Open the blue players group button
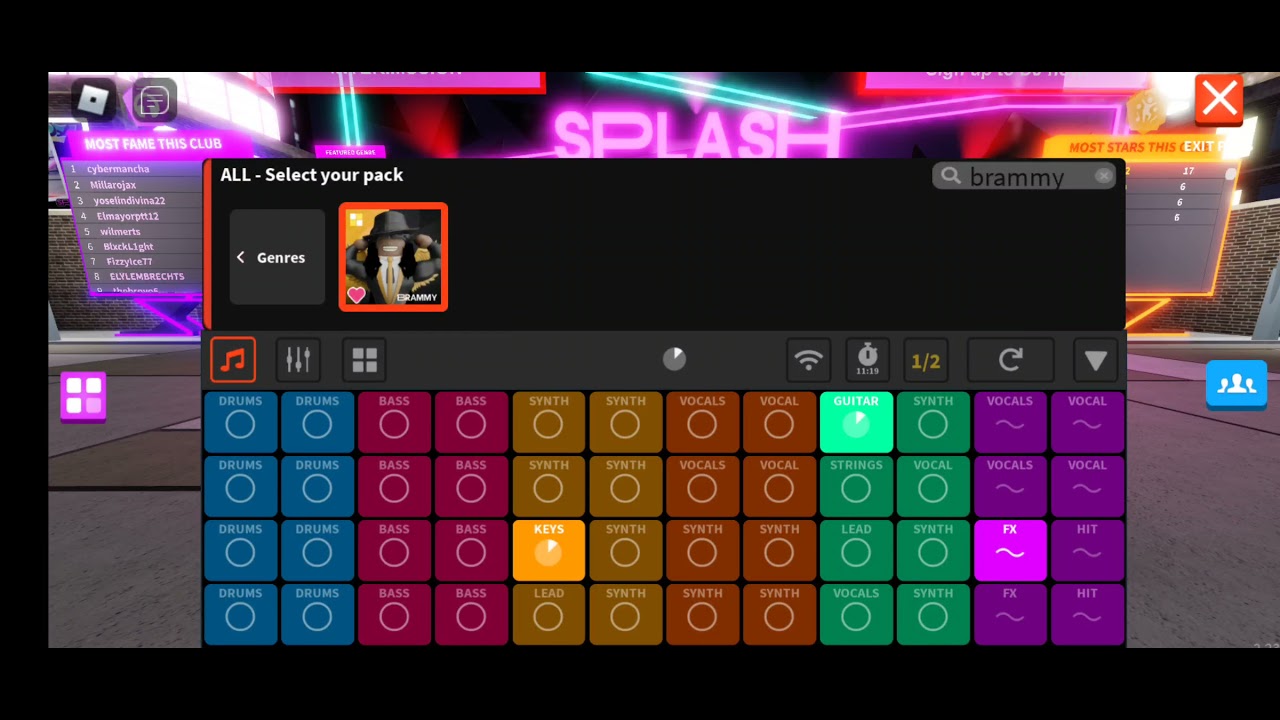Image resolution: width=1280 pixels, height=720 pixels. [1236, 384]
